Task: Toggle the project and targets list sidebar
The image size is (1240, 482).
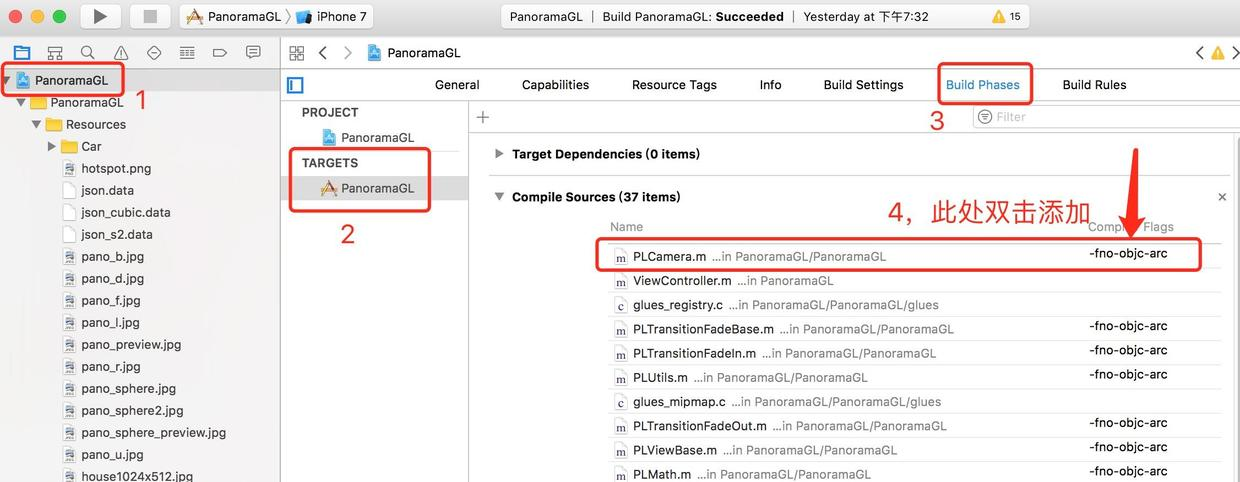Action: tap(295, 85)
